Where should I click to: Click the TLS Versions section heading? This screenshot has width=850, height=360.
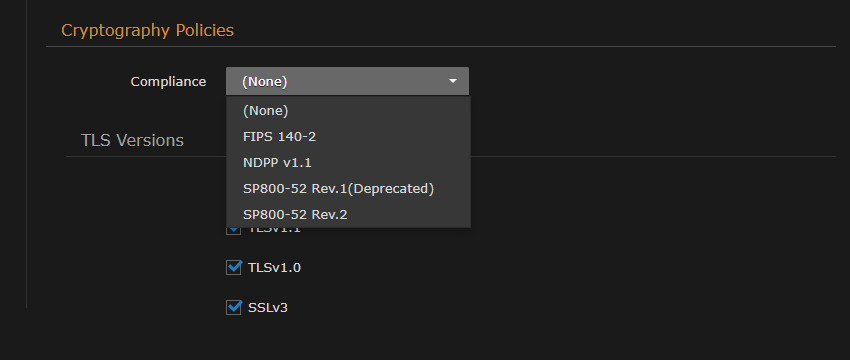pyautogui.click(x=132, y=140)
